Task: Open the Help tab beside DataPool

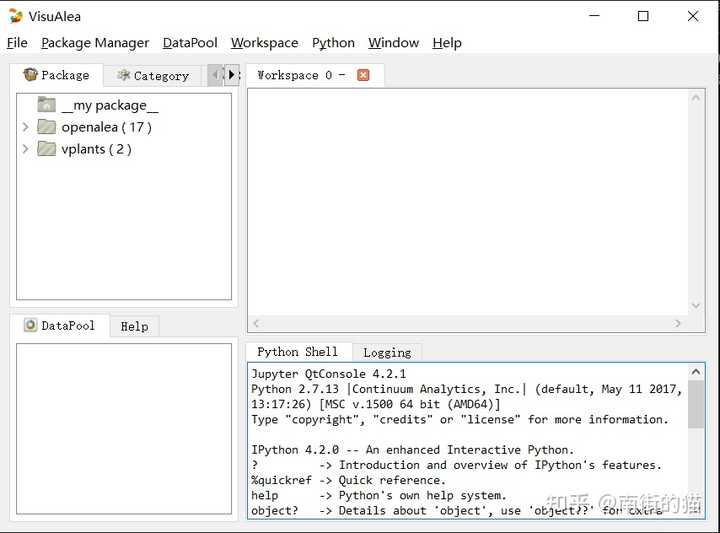Action: (x=134, y=326)
